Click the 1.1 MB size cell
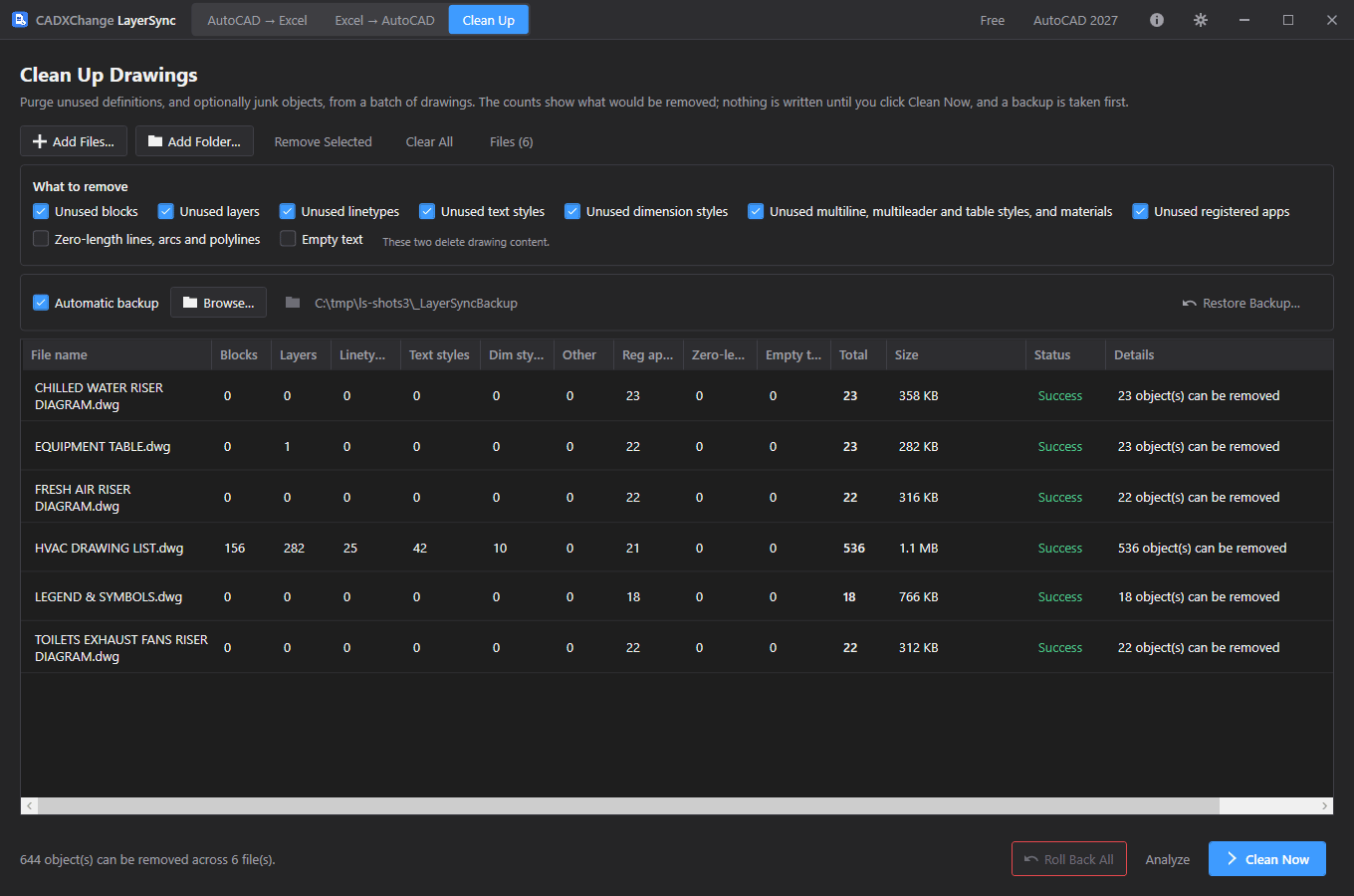The height and width of the screenshot is (896, 1354). 918,548
